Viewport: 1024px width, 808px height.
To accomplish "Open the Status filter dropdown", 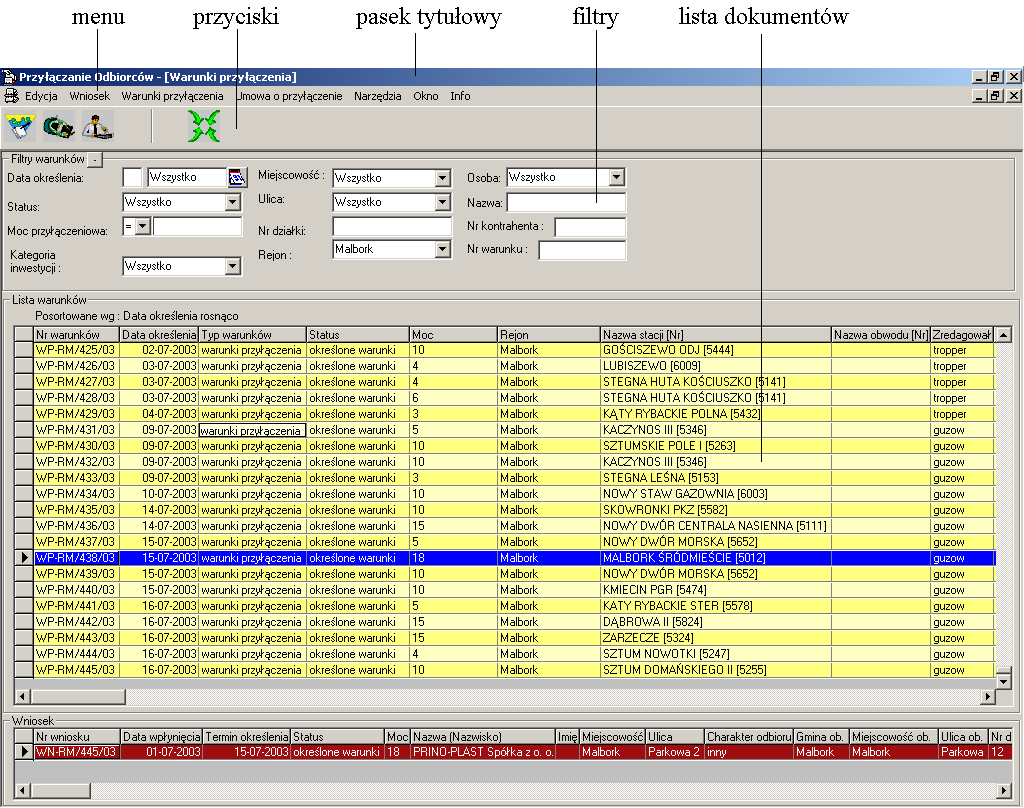I will [x=233, y=202].
